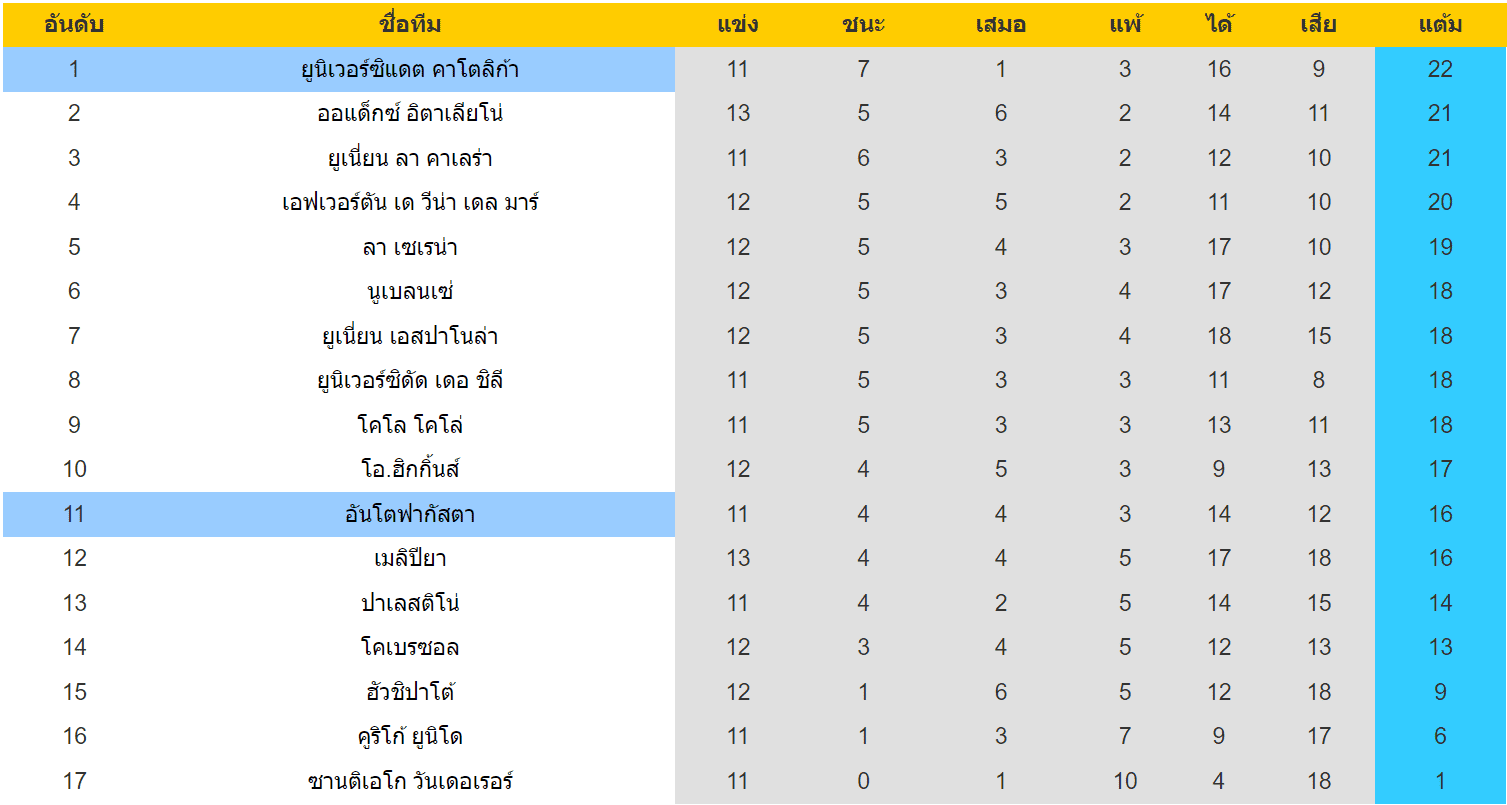
Task: Select highlighted team อันโตฟากัสตา
Action: [x=410, y=514]
